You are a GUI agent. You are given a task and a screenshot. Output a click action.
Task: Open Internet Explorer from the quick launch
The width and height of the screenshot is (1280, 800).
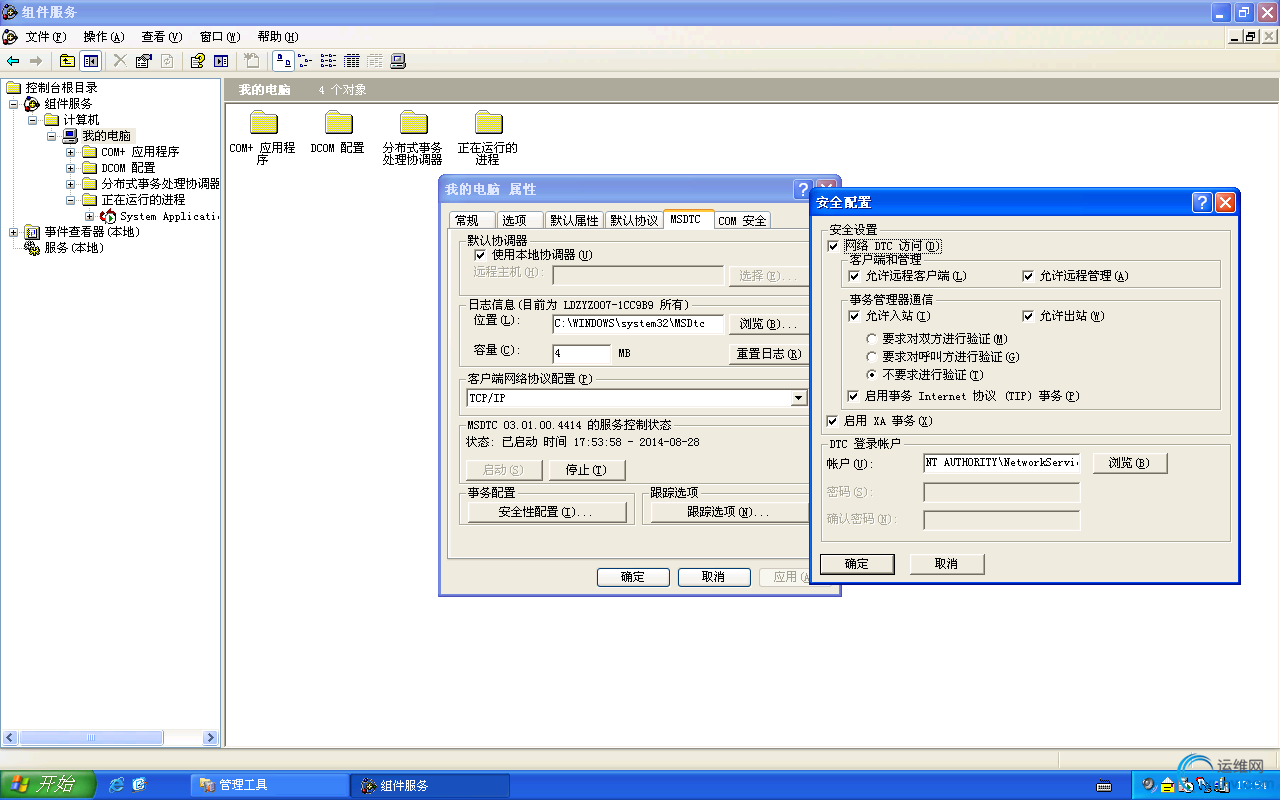pyautogui.click(x=117, y=785)
